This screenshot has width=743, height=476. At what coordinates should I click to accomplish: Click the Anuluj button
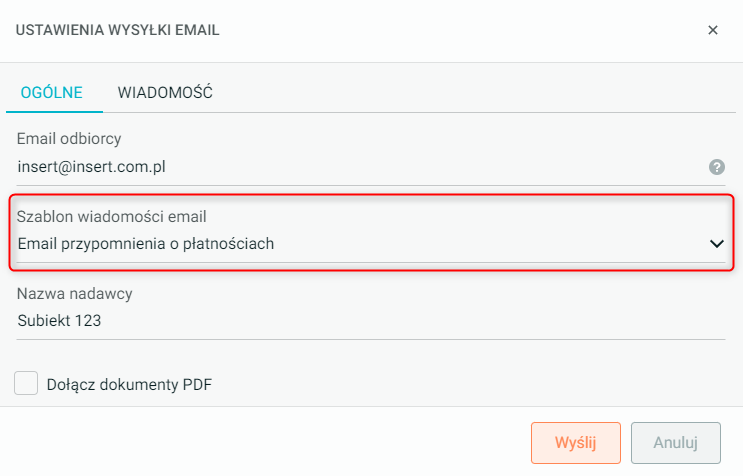coord(675,442)
